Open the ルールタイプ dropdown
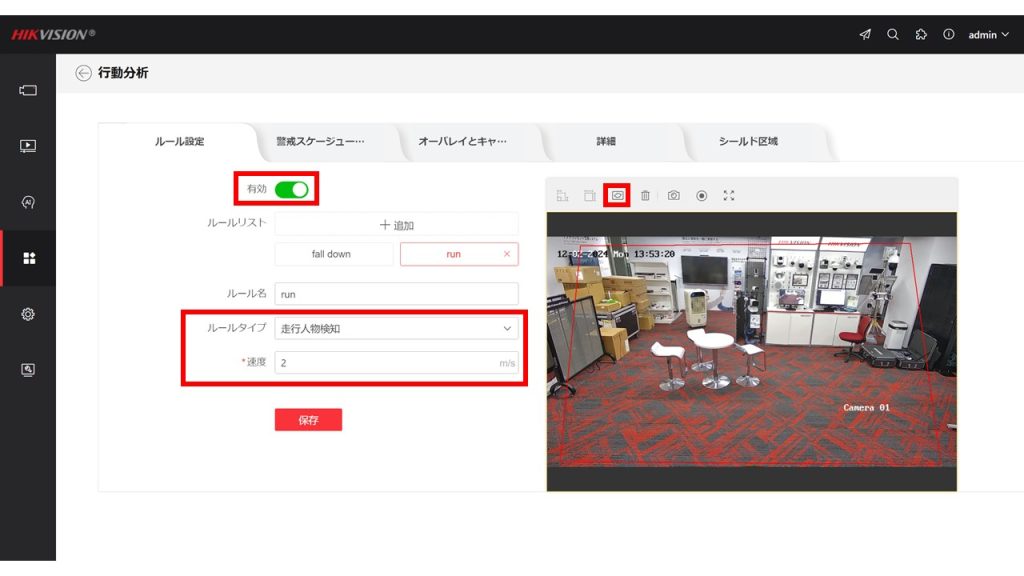This screenshot has width=1024, height=576. [396, 328]
